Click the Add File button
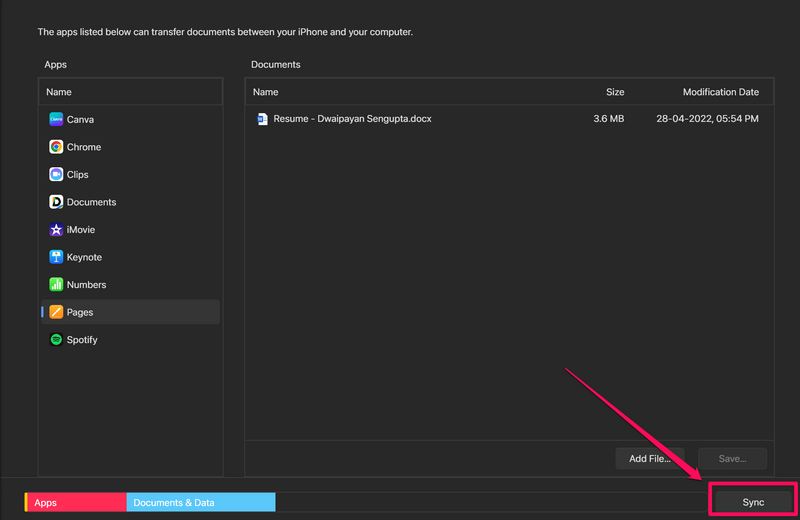This screenshot has width=800, height=520. [649, 459]
